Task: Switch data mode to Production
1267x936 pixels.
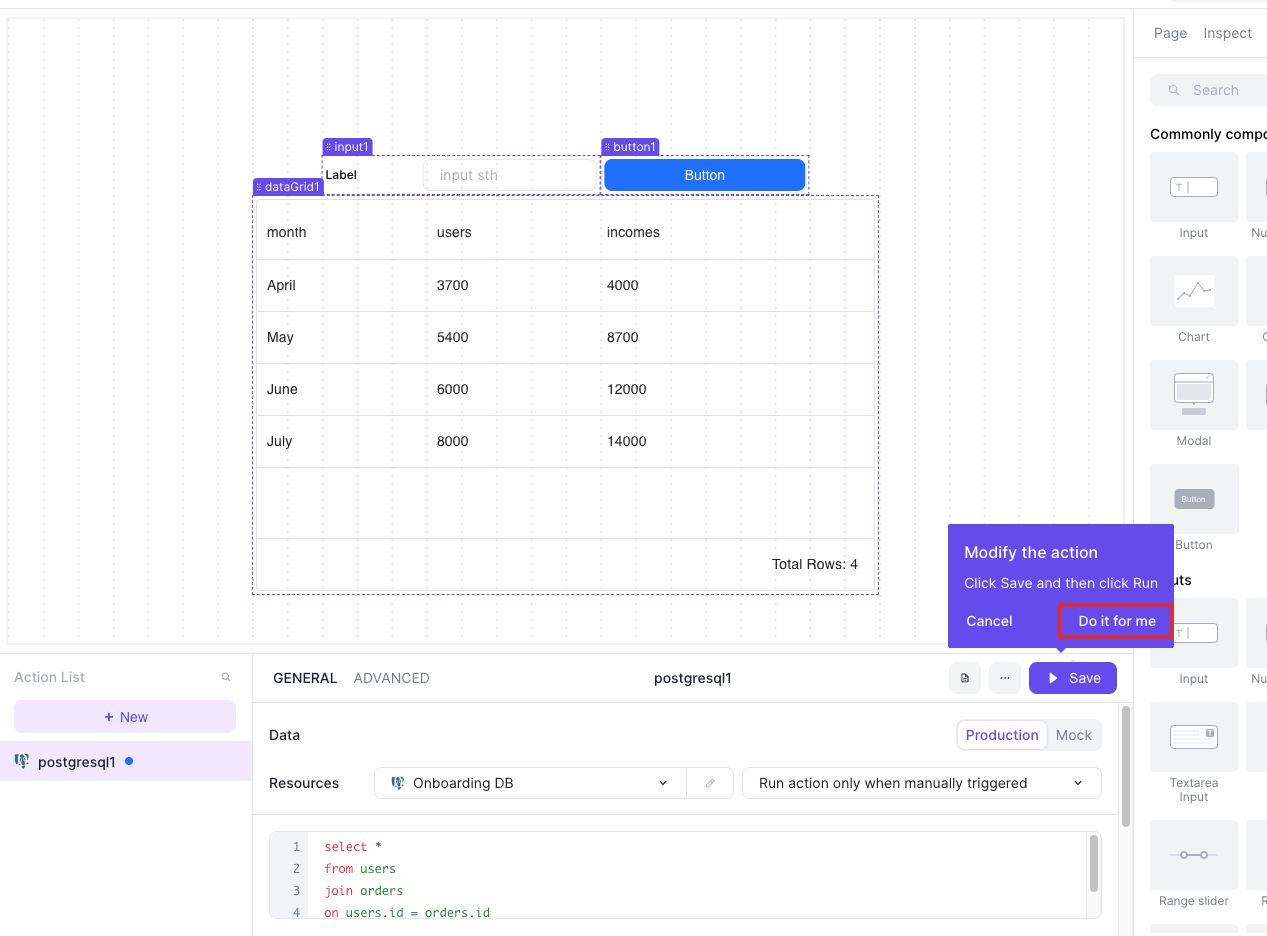Action: [x=1002, y=735]
